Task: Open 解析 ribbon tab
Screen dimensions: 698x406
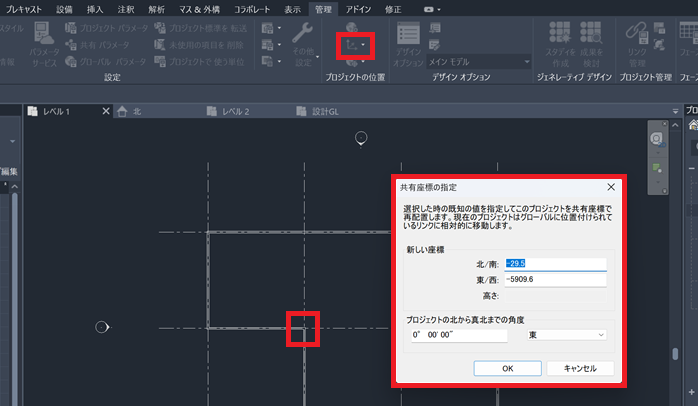Action: coord(156,9)
